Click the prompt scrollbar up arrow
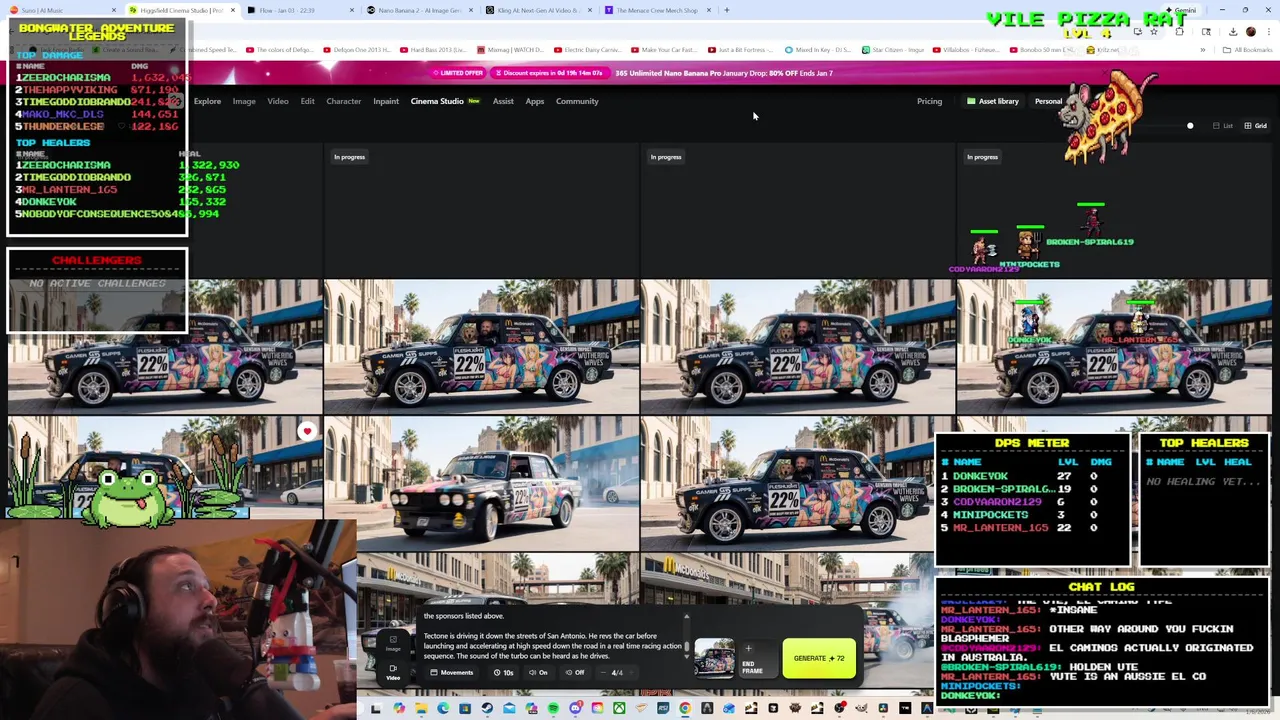The width and height of the screenshot is (1280, 720). point(687,616)
